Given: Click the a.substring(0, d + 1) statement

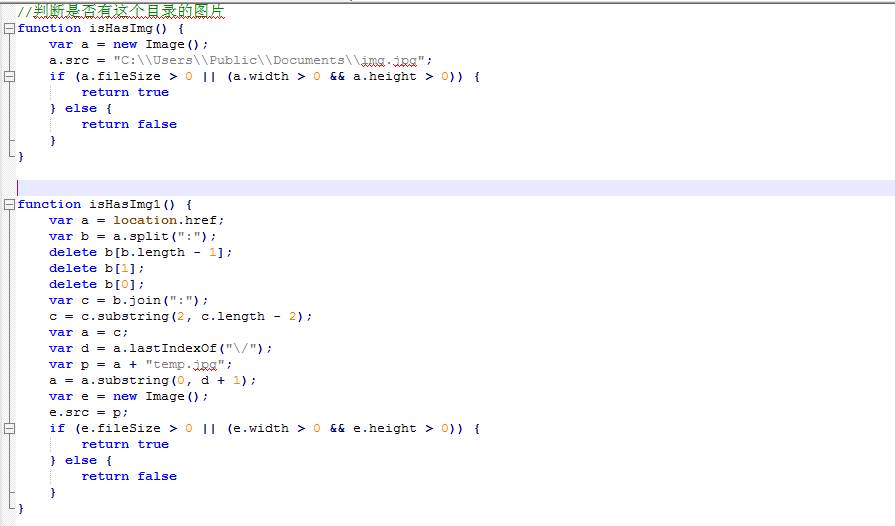Looking at the screenshot, I should (152, 381).
